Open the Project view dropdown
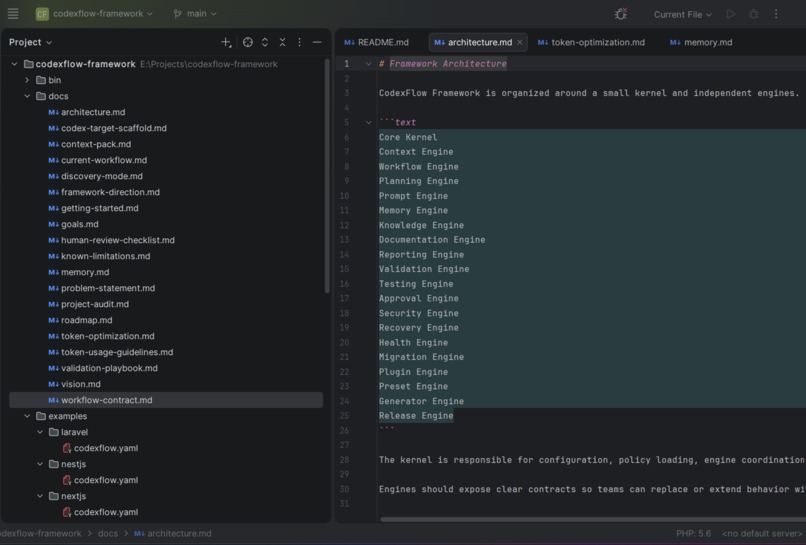 (30, 42)
